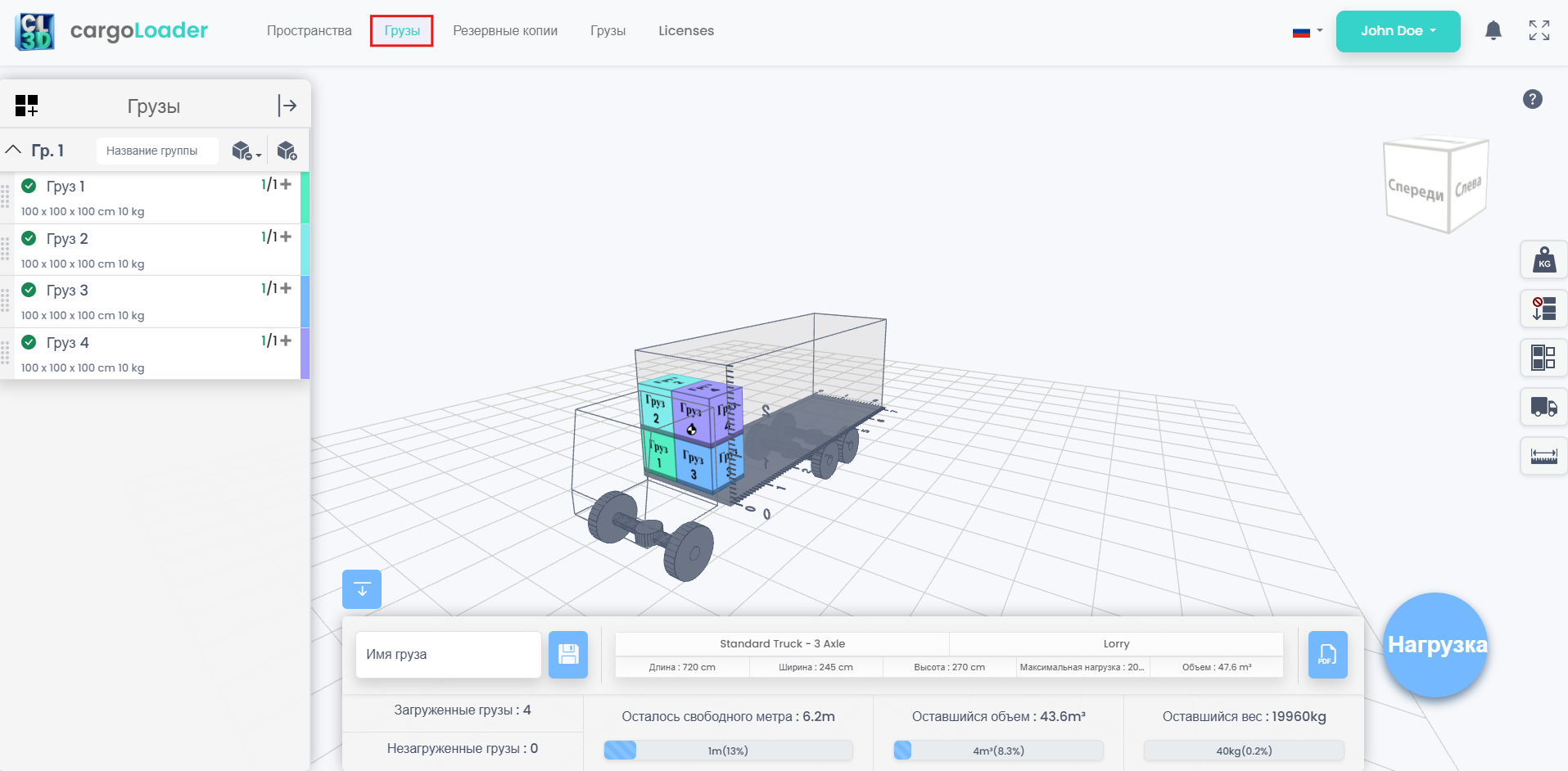
Task: Click the purple color bar of Груз 4
Action: click(305, 354)
